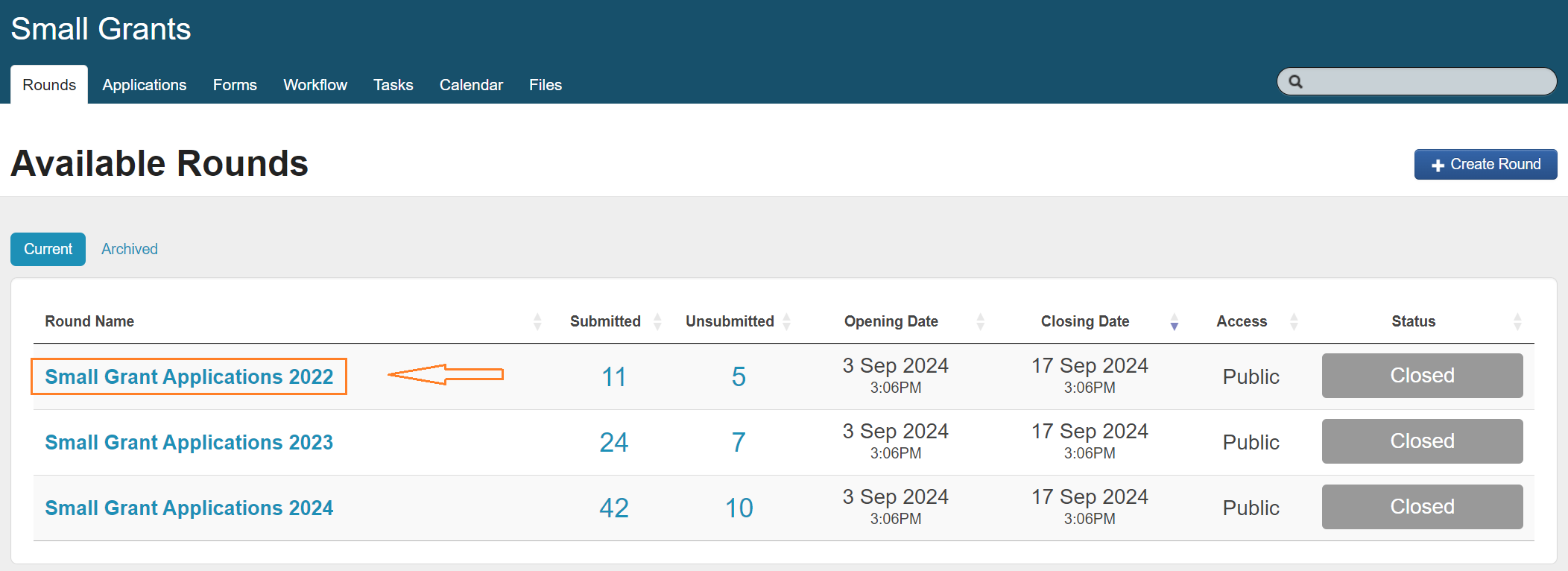Open Small Grant Applications 2022 round

click(189, 376)
